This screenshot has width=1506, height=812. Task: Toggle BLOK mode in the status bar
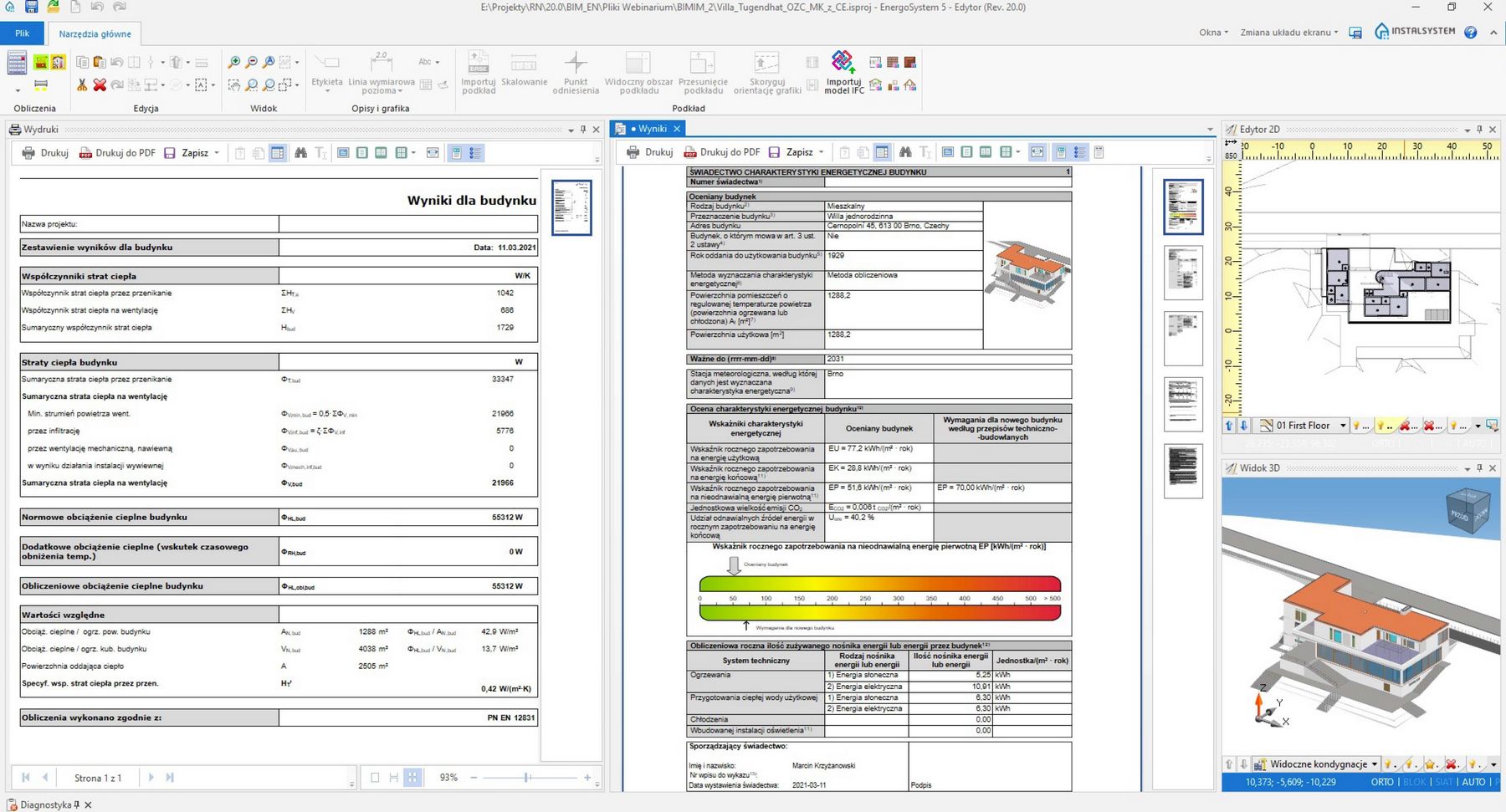pyautogui.click(x=1415, y=782)
